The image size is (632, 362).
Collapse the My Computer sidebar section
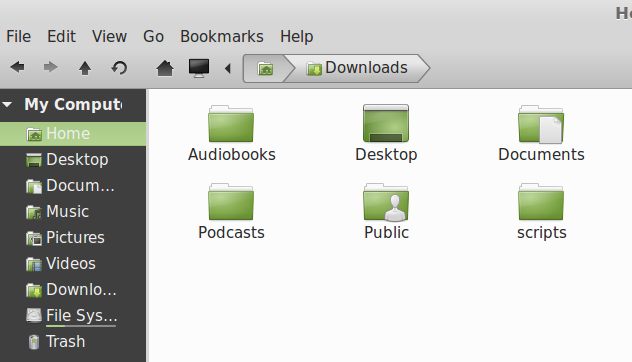7,105
